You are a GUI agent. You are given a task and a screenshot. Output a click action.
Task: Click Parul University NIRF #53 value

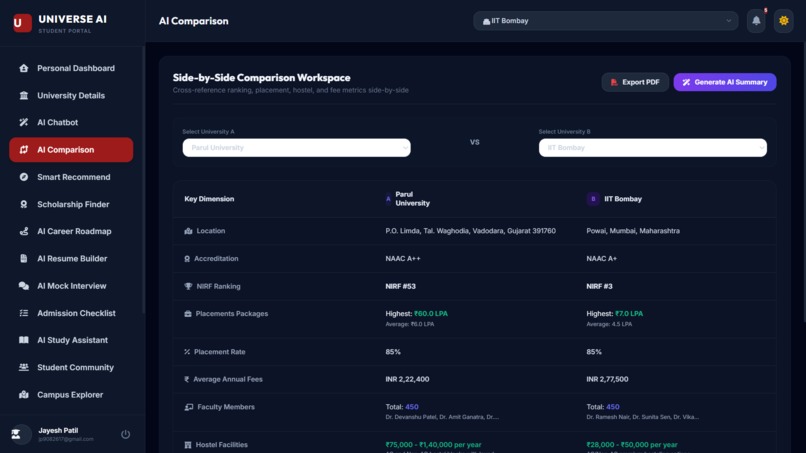click(400, 286)
